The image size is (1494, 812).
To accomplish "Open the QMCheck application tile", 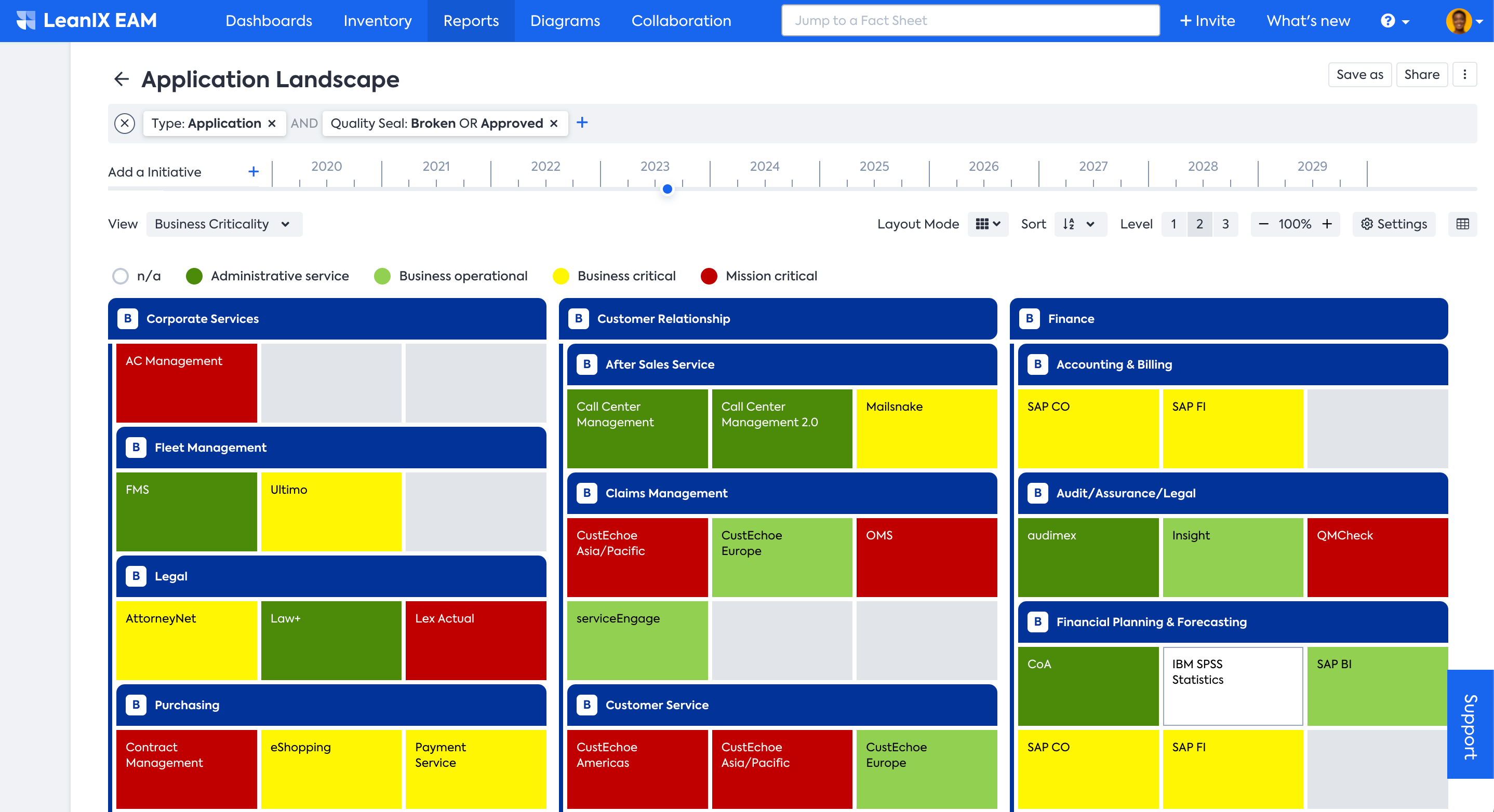I will pyautogui.click(x=1378, y=557).
